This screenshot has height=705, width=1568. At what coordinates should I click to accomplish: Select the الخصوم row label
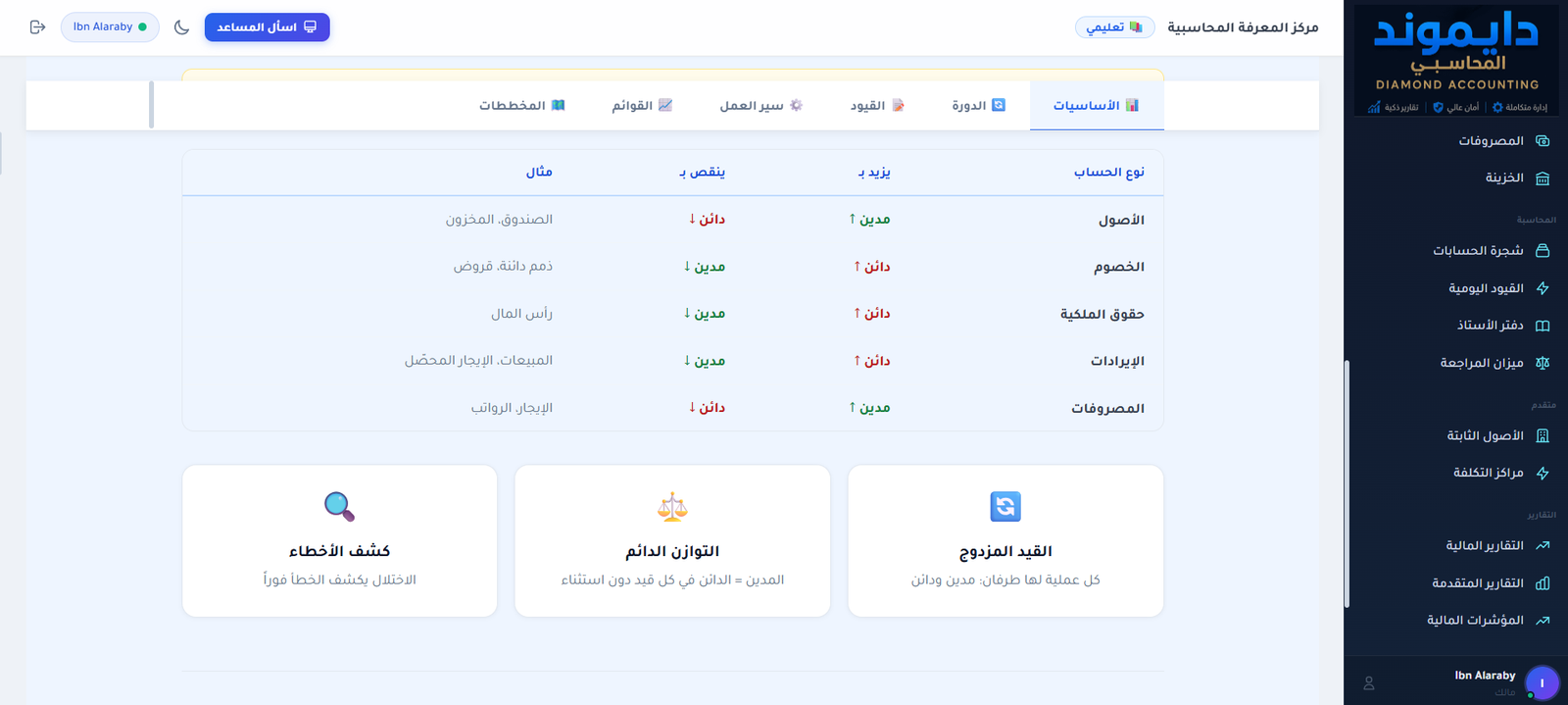[x=1119, y=267]
